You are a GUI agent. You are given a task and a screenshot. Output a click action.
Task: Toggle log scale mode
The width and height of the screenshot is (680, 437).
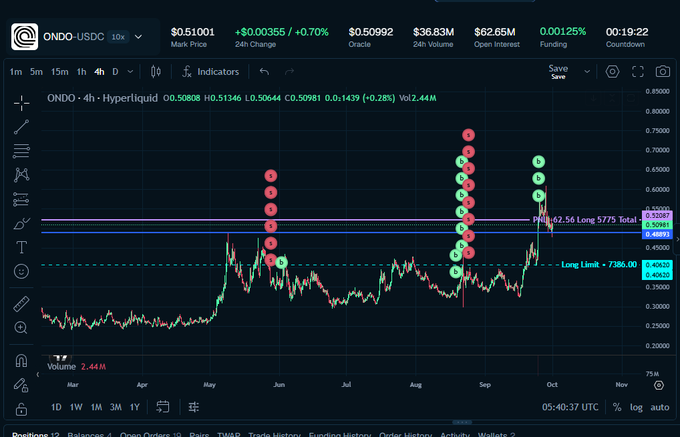point(636,408)
